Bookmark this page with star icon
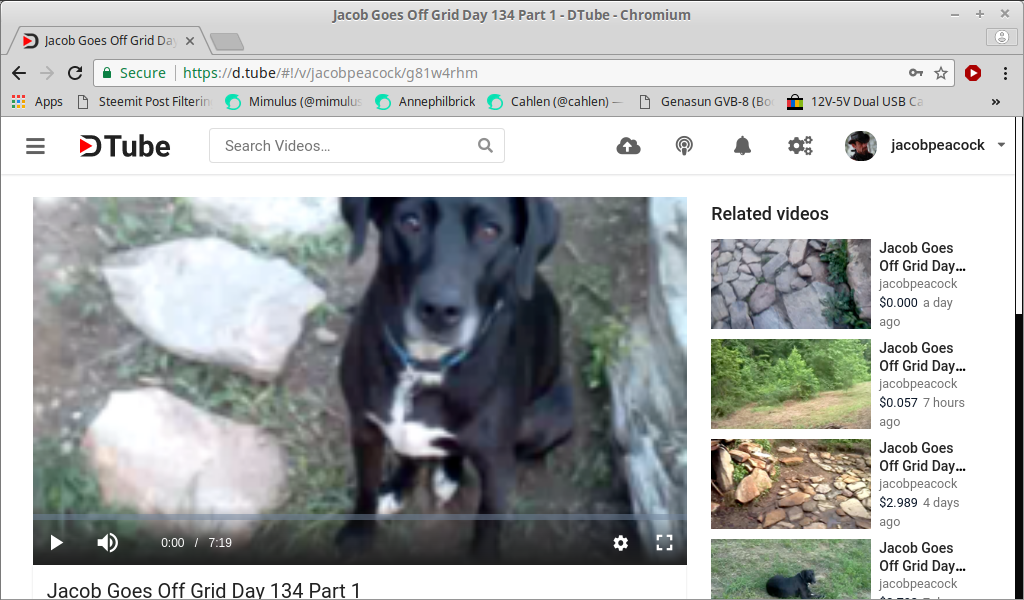1024x600 pixels. coord(940,73)
